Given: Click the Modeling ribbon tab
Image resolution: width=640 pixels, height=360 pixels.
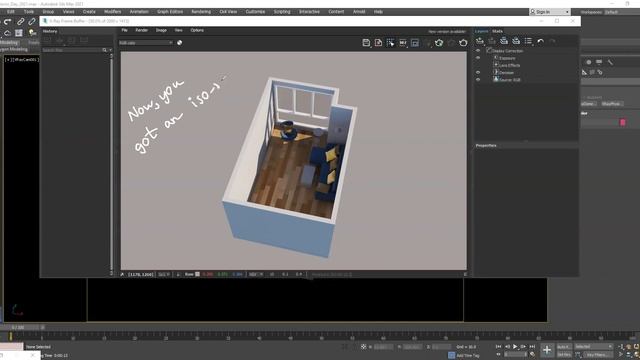Looking at the screenshot, I should point(9,42).
